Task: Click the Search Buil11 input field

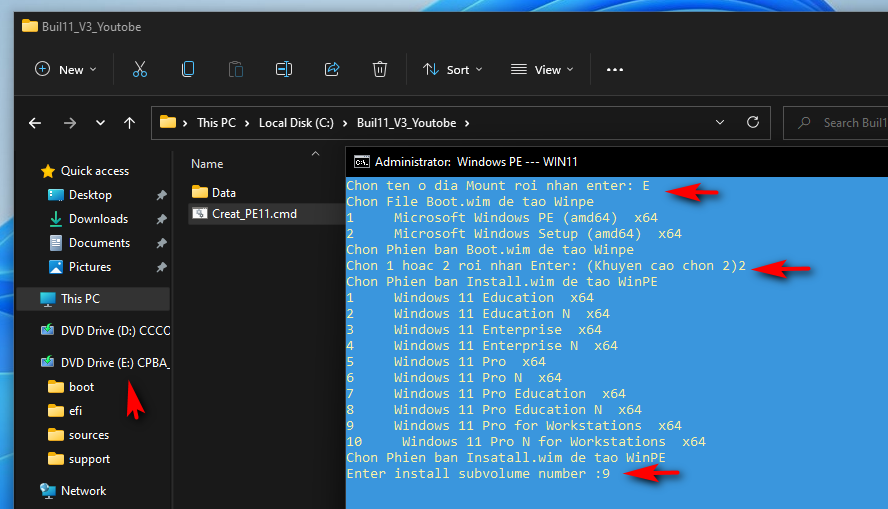Action: click(838, 123)
